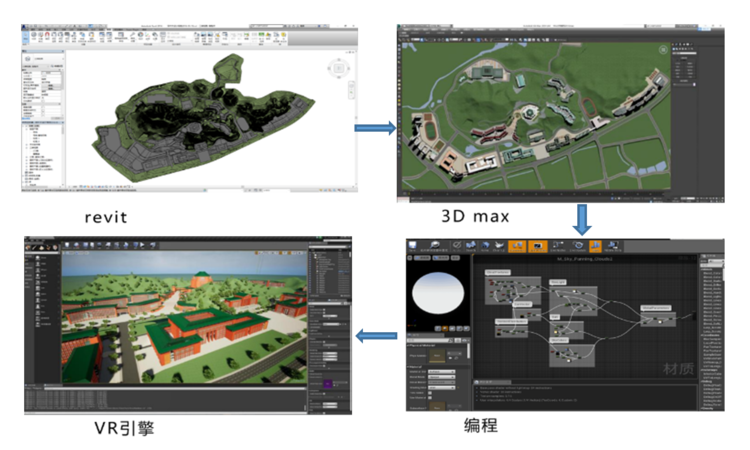Click Mobile Stats icon in material editor toolbar
Screen dimensions: 750x450
point(613,247)
